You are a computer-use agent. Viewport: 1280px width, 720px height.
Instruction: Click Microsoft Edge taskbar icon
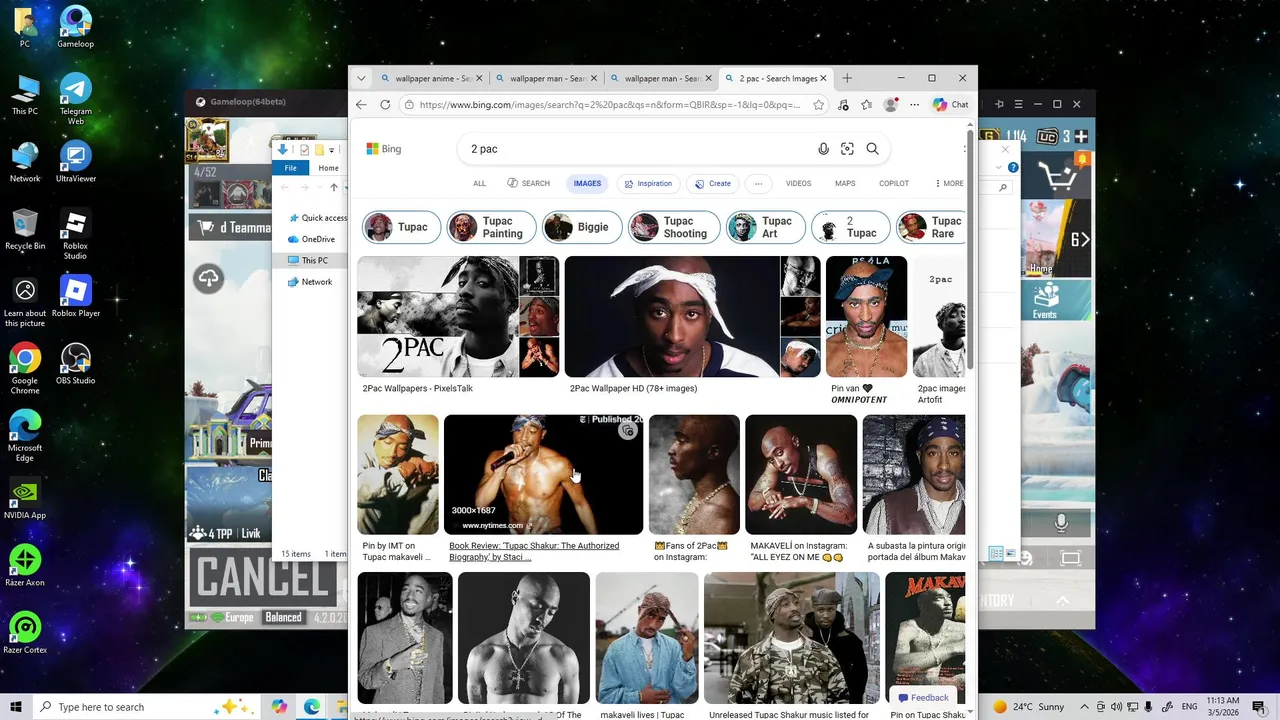[312, 707]
